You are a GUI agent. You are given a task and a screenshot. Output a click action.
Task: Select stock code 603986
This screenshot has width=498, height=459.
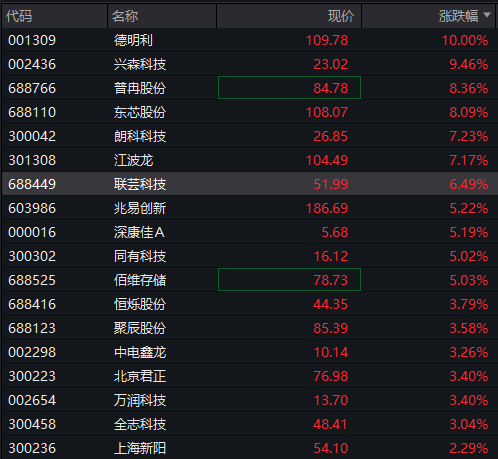pyautogui.click(x=32, y=208)
